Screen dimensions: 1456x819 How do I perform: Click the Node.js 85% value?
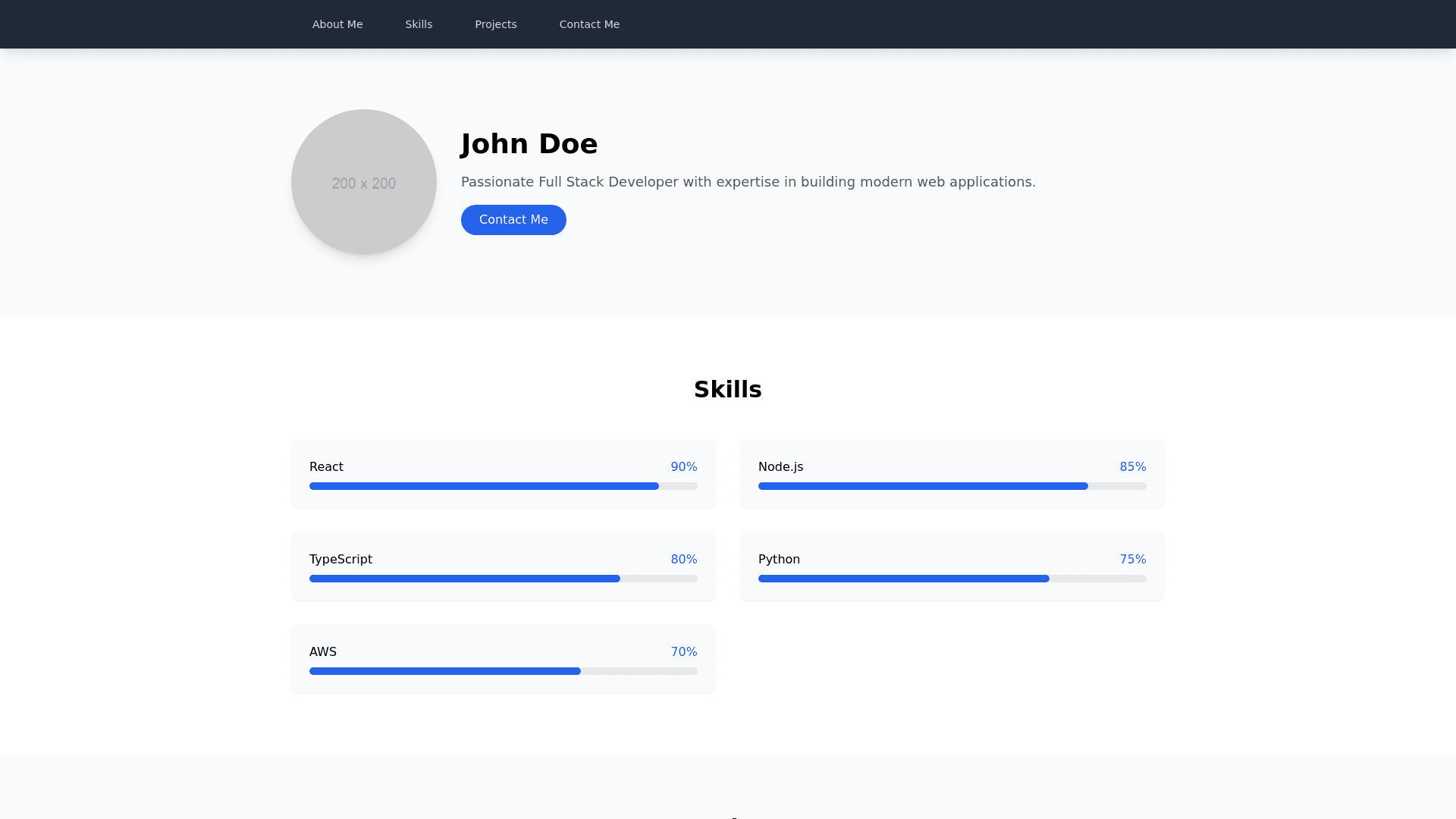pyautogui.click(x=1132, y=467)
